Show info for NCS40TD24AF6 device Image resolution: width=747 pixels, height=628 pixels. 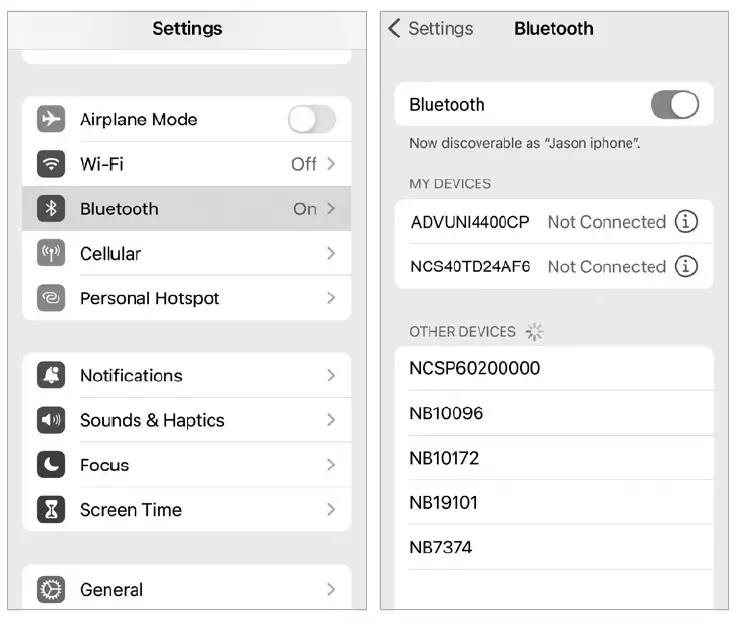pyautogui.click(x=686, y=267)
